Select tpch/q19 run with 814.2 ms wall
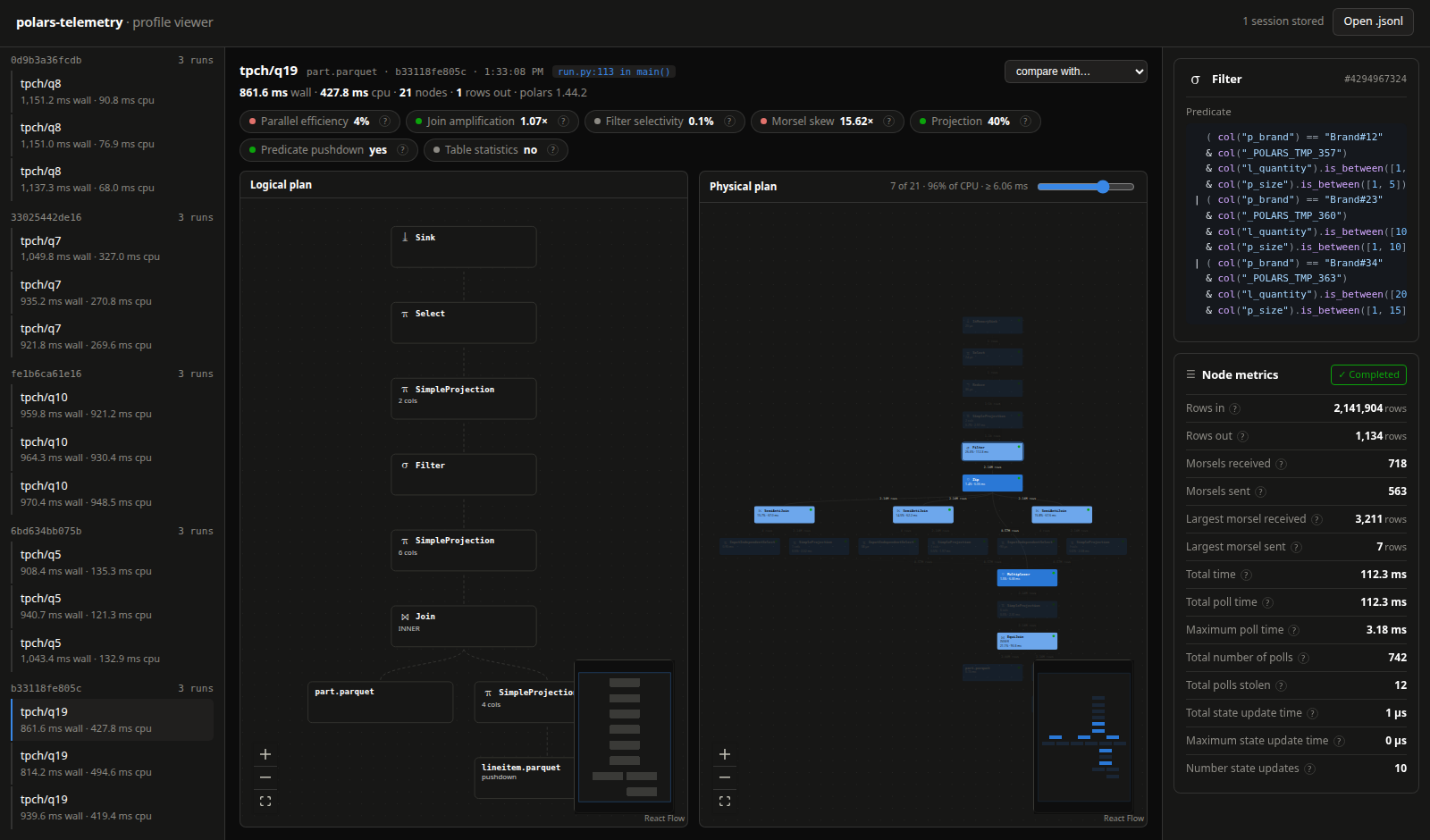This screenshot has width=1430, height=840. click(112, 763)
